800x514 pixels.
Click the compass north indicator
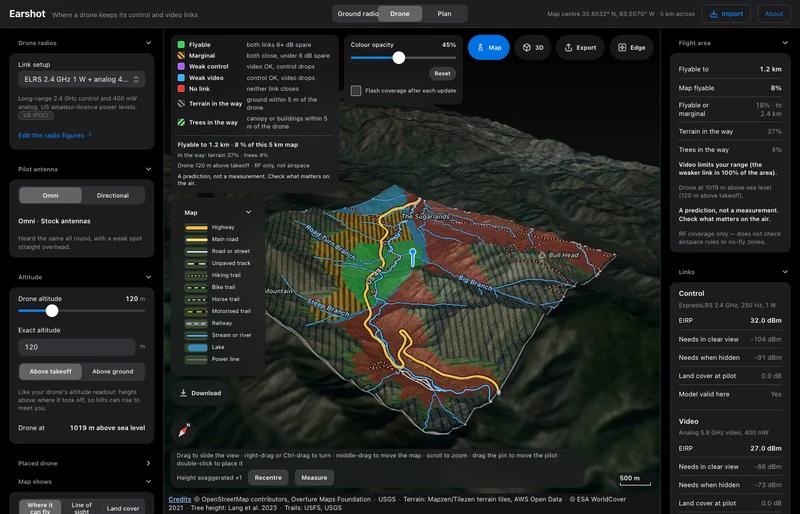pos(184,431)
